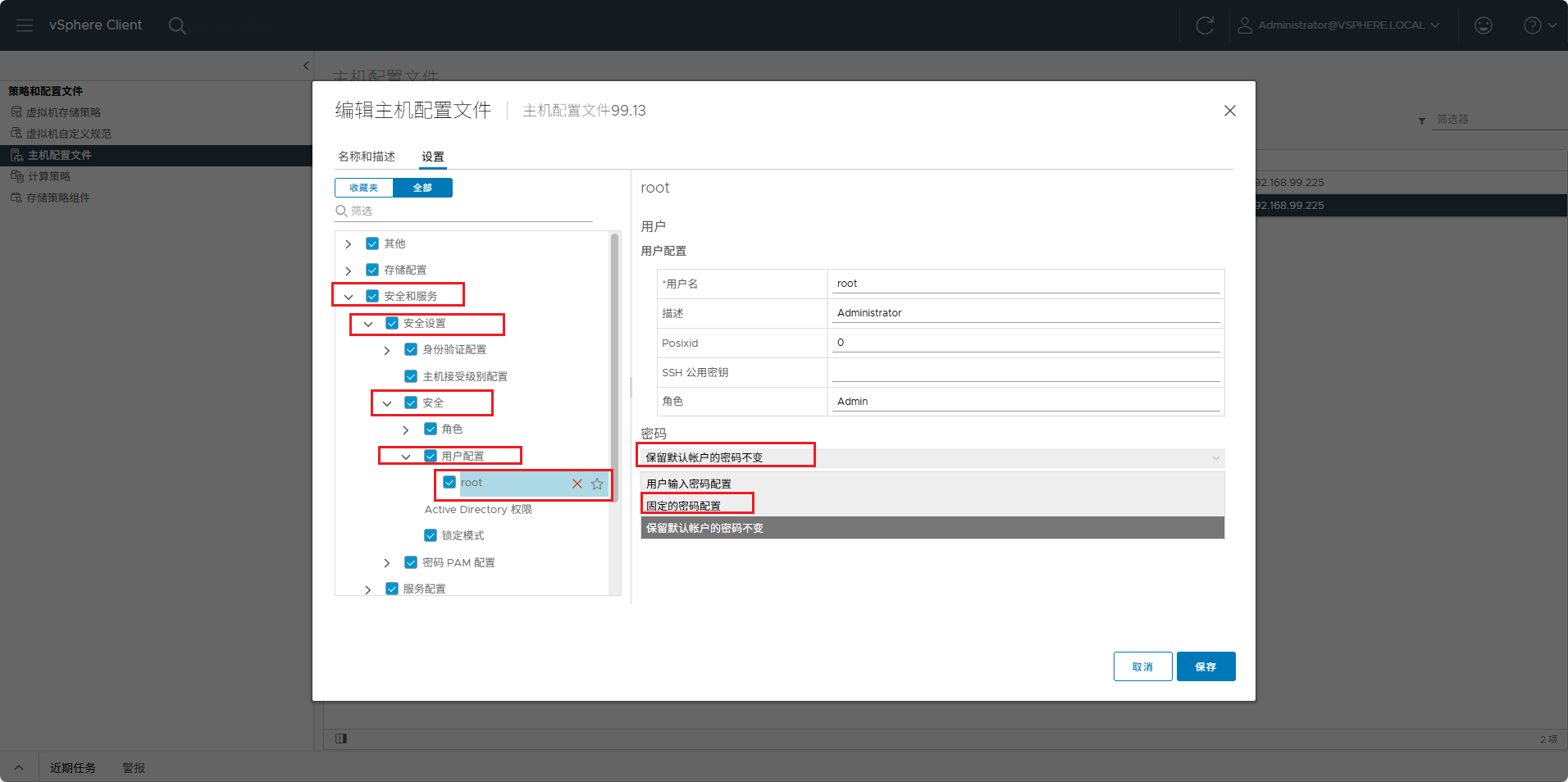Select 用户输入密码配置 option
This screenshot has width=1568, height=782.
tap(932, 484)
